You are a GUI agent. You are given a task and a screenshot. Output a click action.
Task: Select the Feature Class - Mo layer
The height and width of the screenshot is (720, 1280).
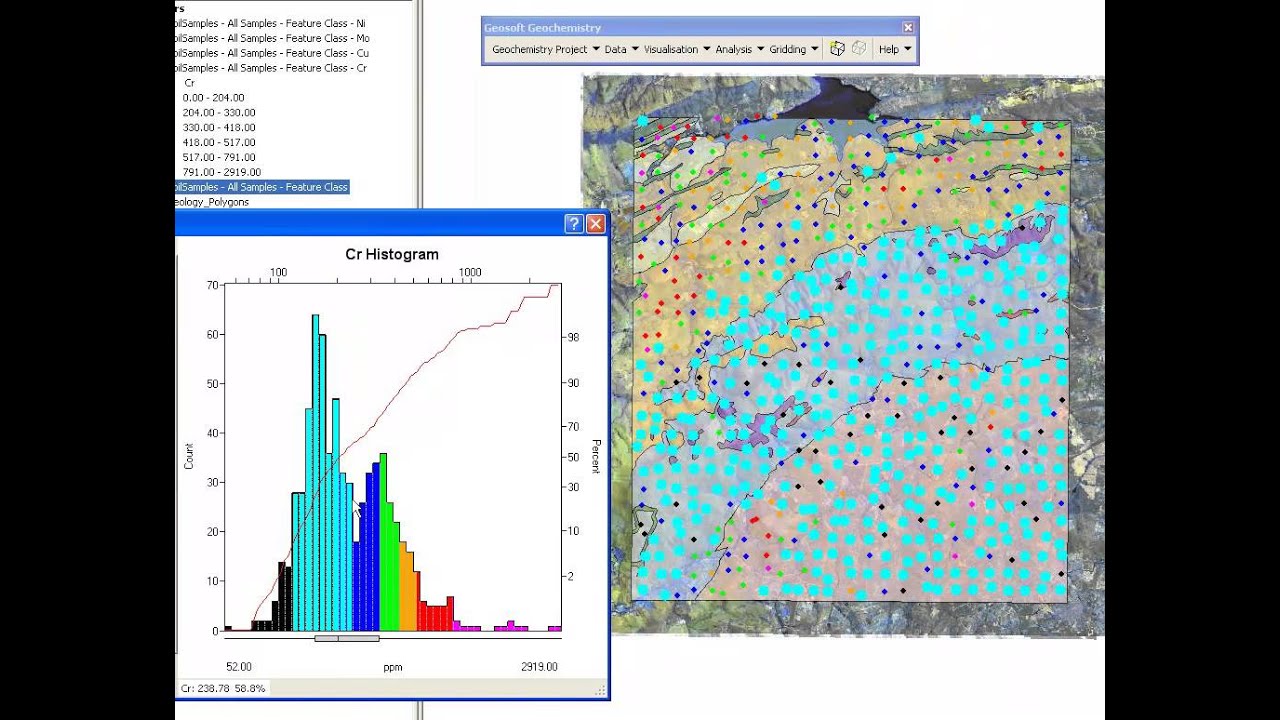[271, 38]
